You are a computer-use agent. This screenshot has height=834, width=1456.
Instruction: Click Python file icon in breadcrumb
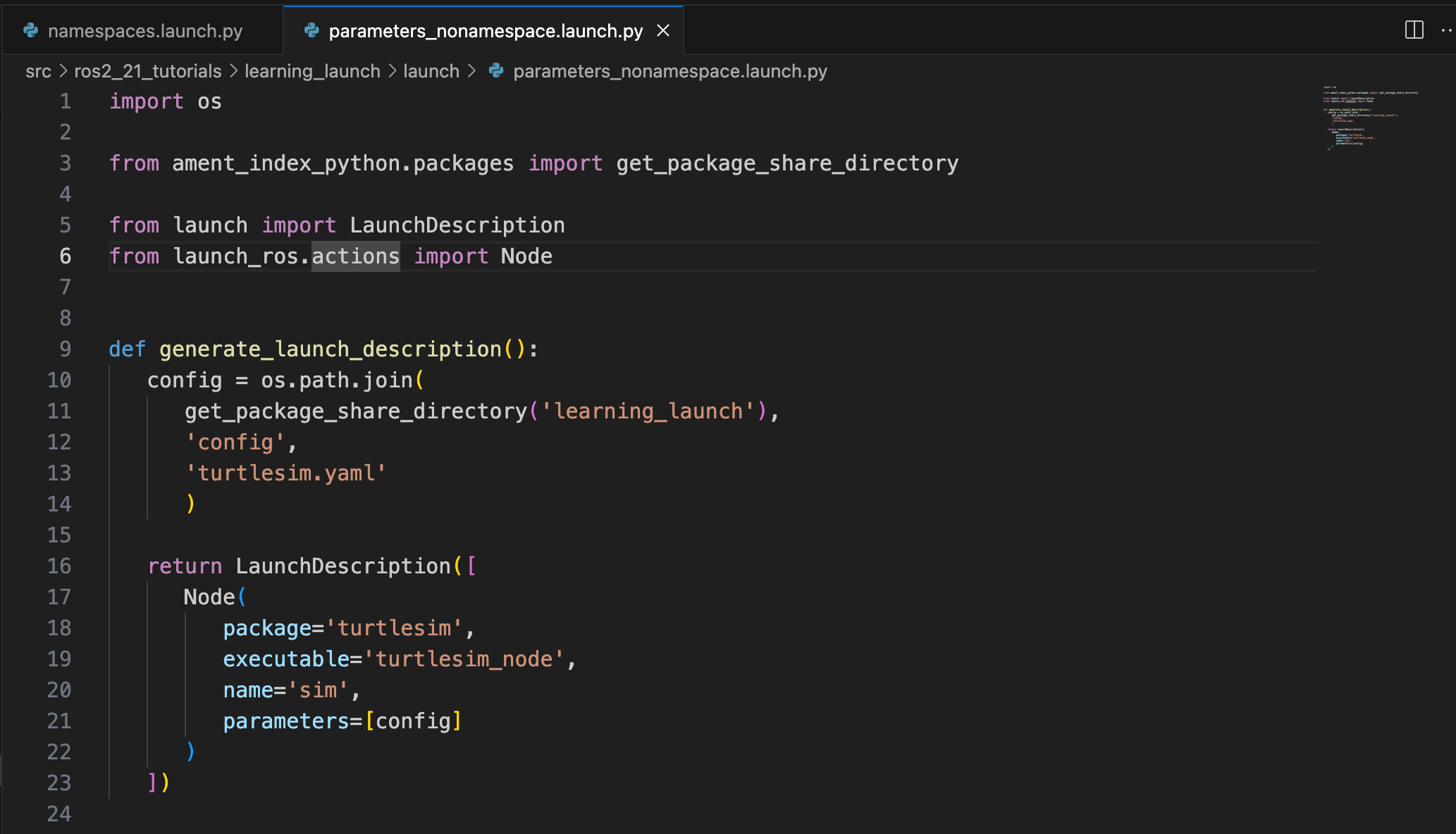click(496, 70)
